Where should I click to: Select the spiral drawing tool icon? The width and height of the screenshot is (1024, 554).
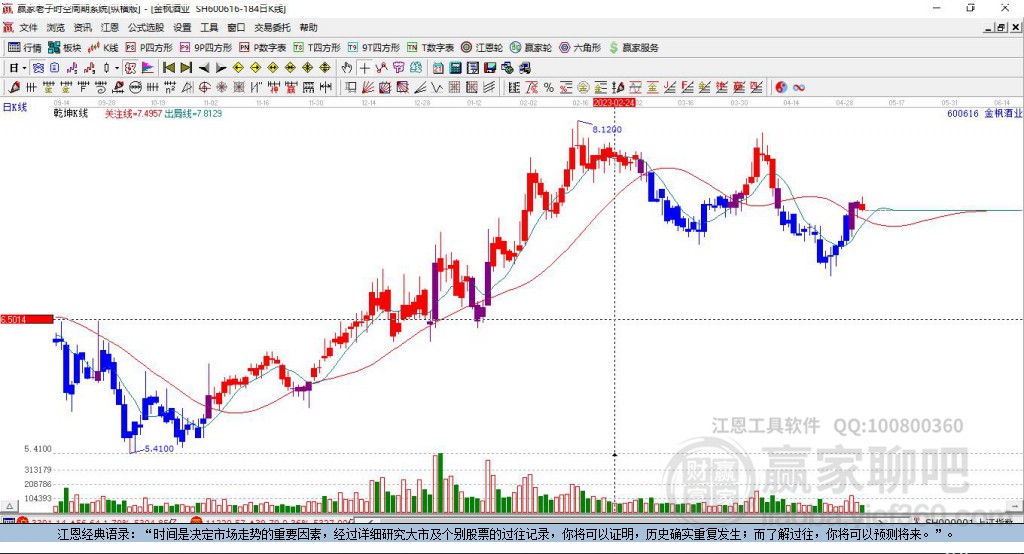coord(101,87)
